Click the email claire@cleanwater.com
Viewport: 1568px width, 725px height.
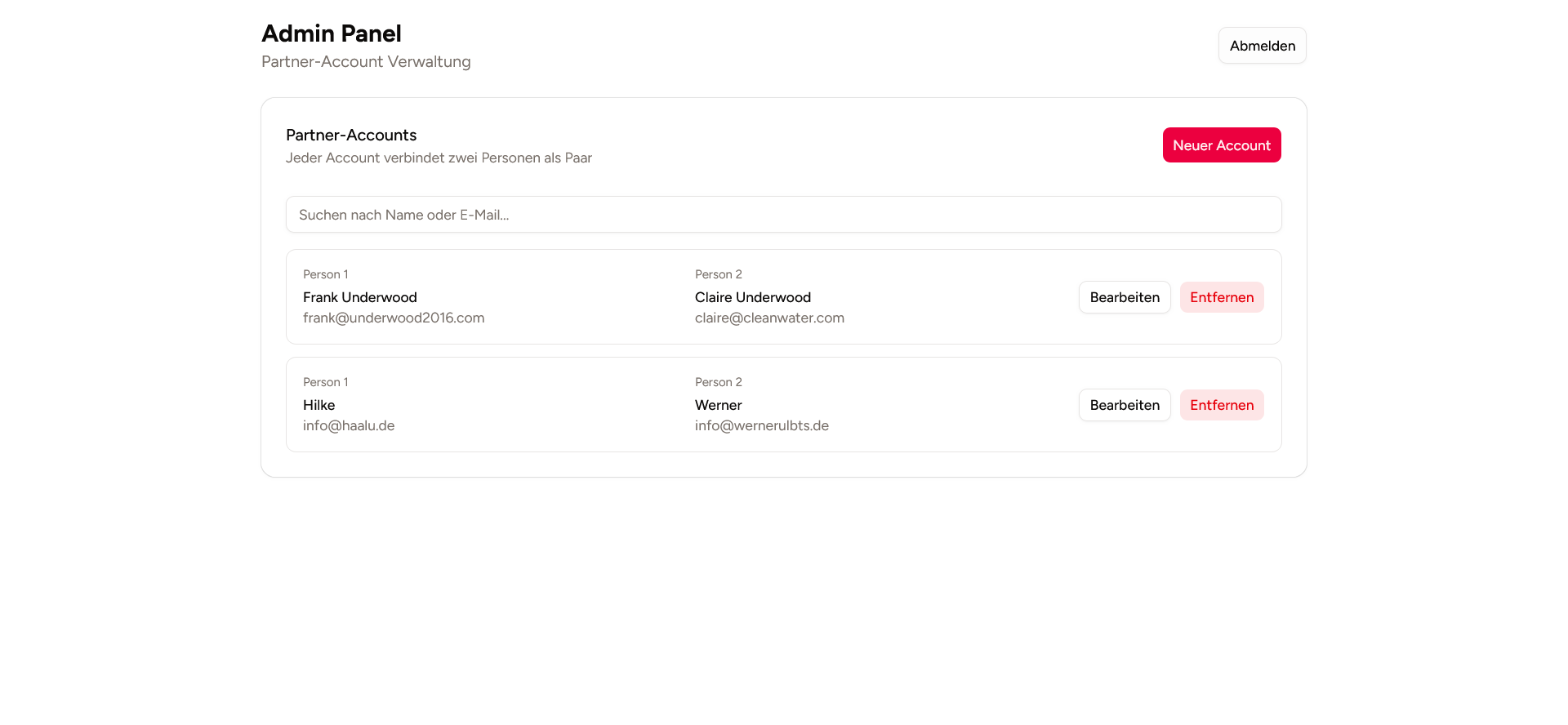point(768,318)
